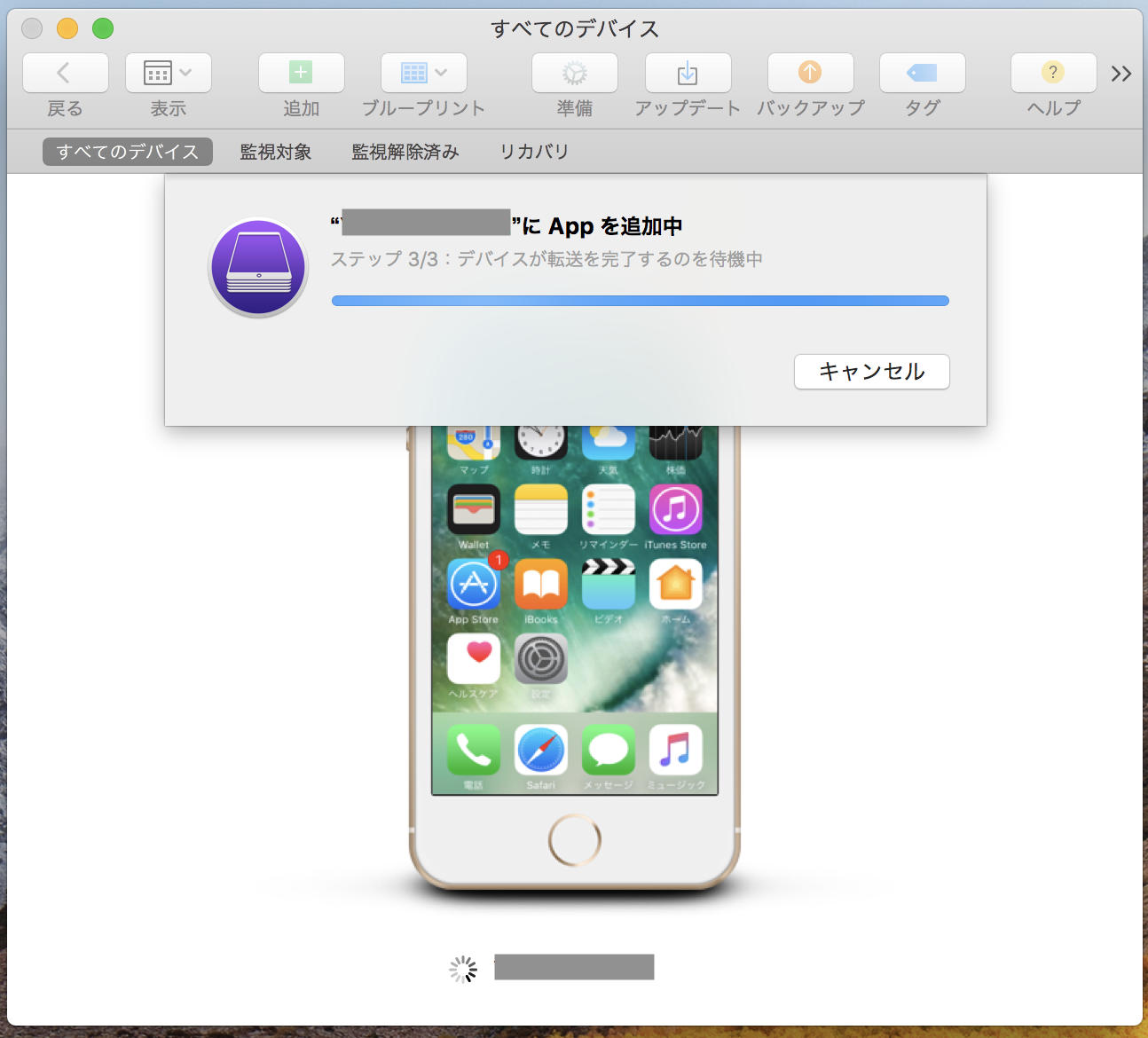Open ヘルプ question mark button
The height and width of the screenshot is (1038, 1148).
tap(1053, 73)
